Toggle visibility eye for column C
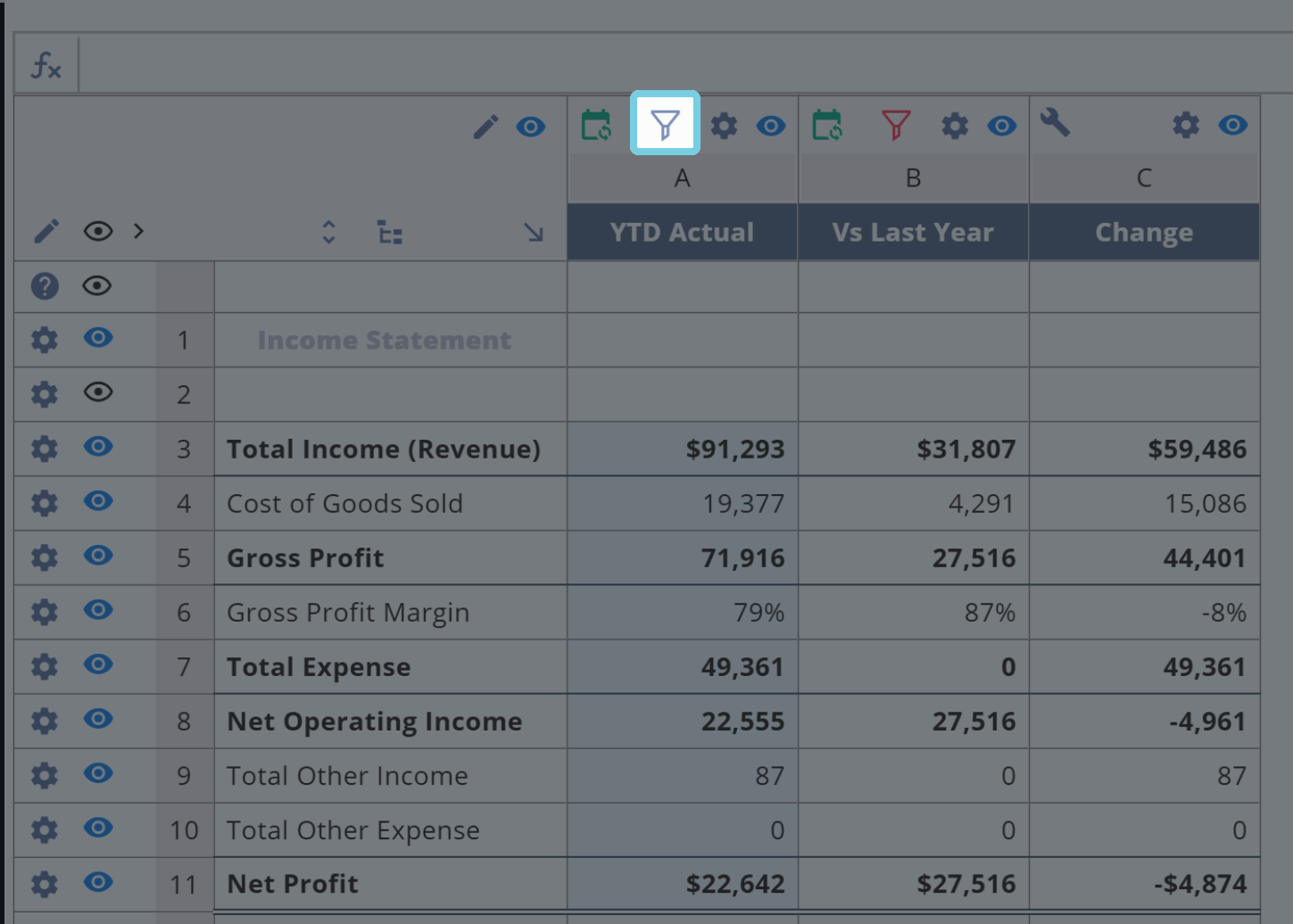1293x924 pixels. 1233,126
